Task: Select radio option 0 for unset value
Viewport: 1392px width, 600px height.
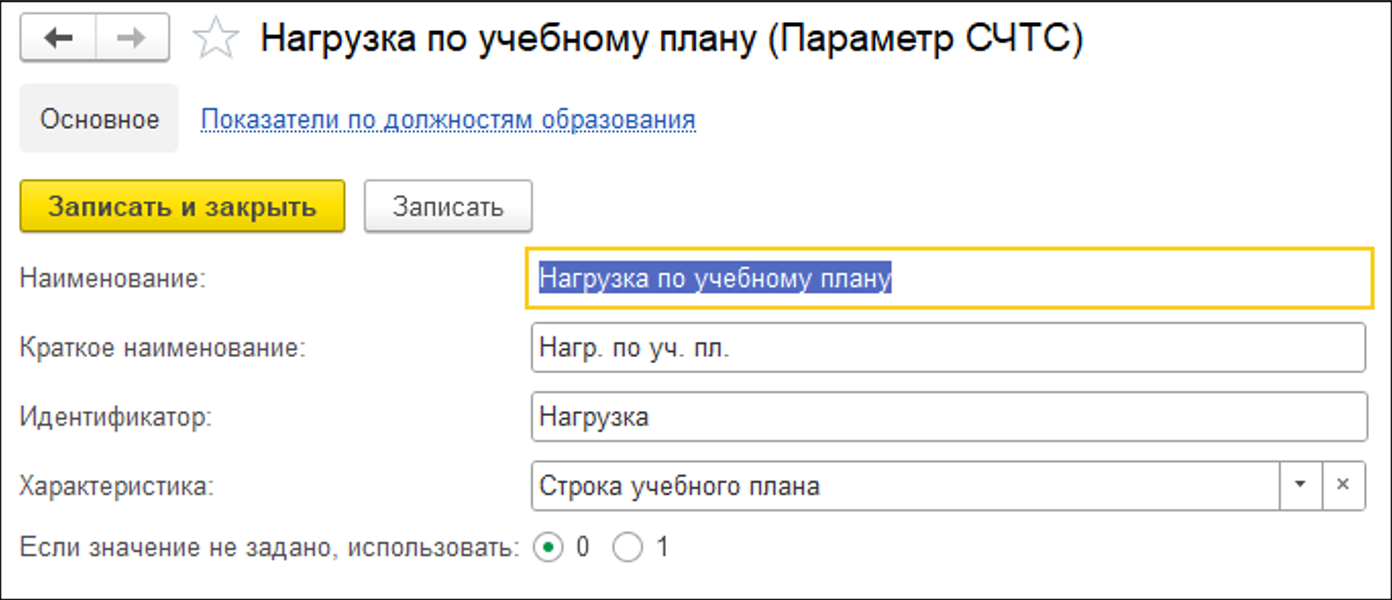Action: click(548, 548)
